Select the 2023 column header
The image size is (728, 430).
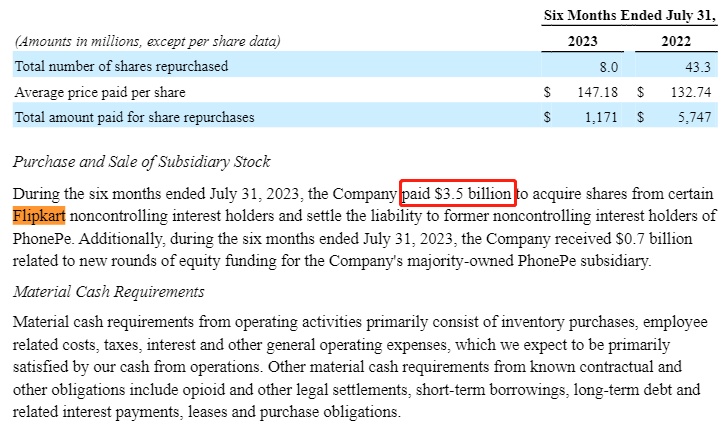[583, 42]
